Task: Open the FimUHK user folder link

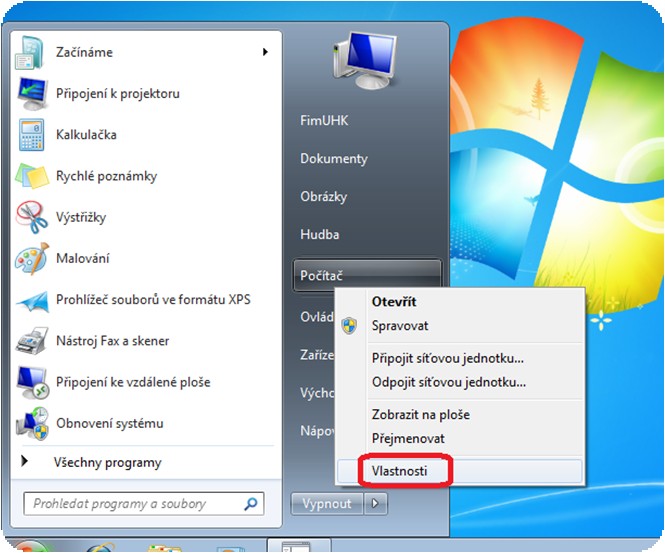Action: [x=324, y=120]
